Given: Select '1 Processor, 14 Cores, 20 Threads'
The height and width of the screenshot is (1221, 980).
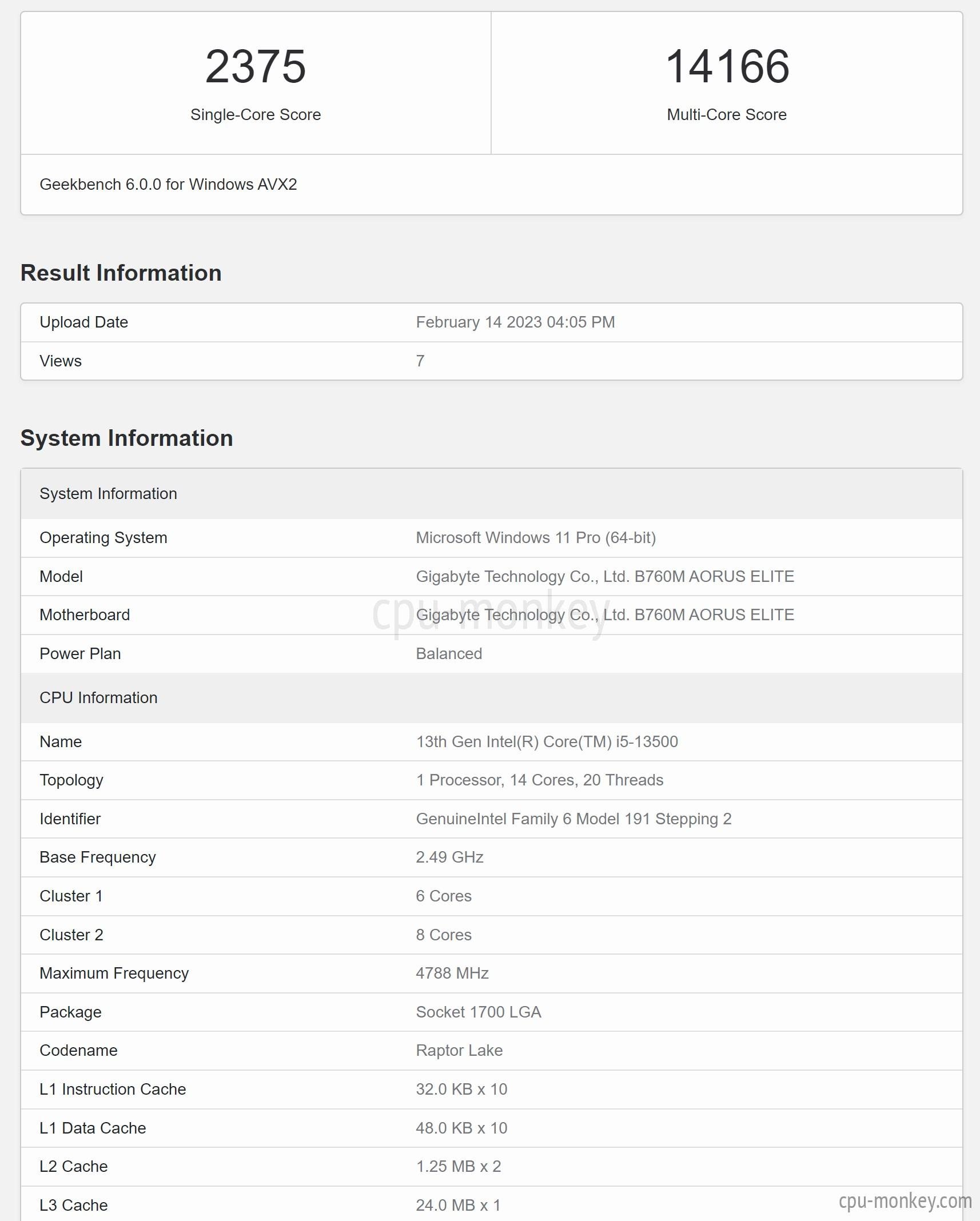Looking at the screenshot, I should point(540,780).
